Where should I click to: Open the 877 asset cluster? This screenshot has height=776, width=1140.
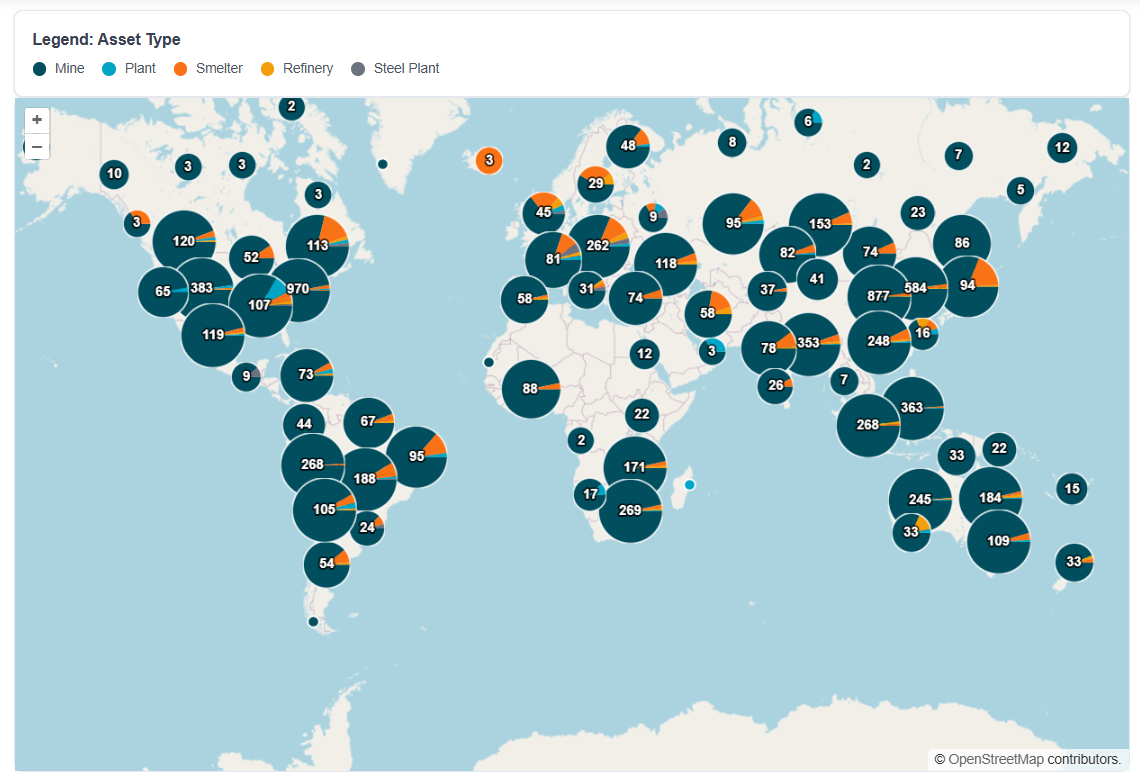point(878,296)
